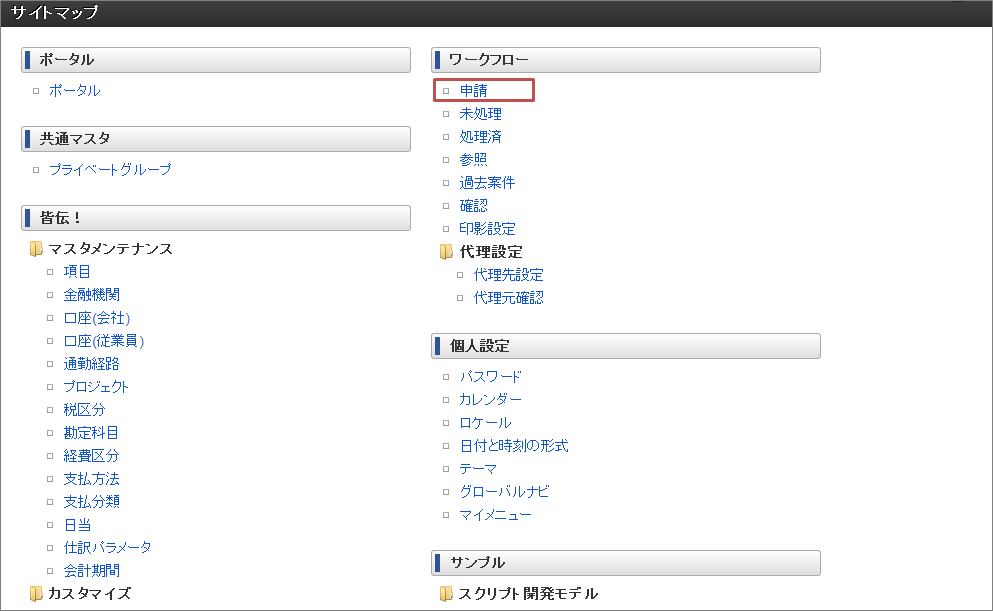Open the プロジェクト link
The width and height of the screenshot is (993, 611).
click(x=96, y=387)
